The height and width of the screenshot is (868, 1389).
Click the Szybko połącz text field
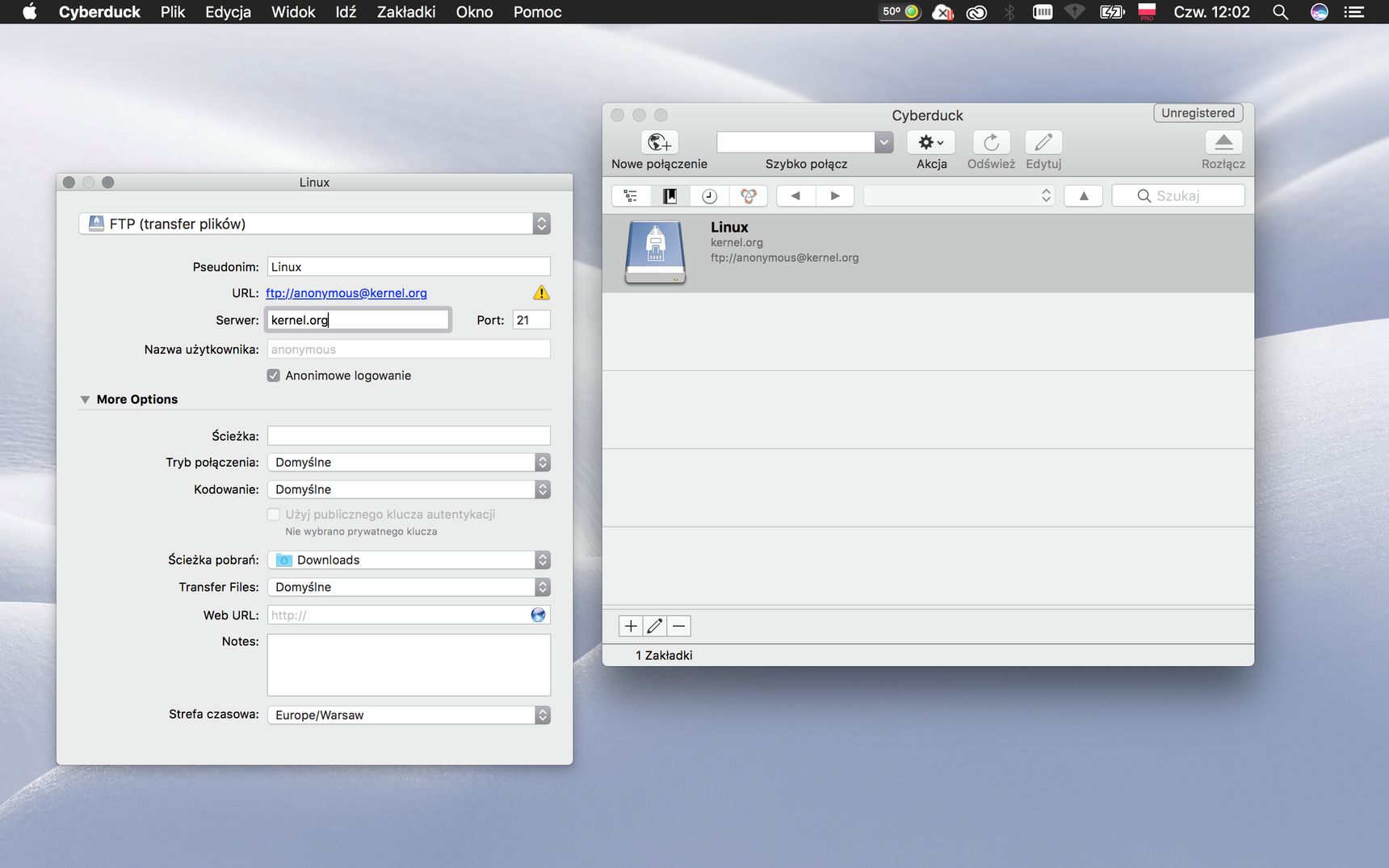(795, 142)
